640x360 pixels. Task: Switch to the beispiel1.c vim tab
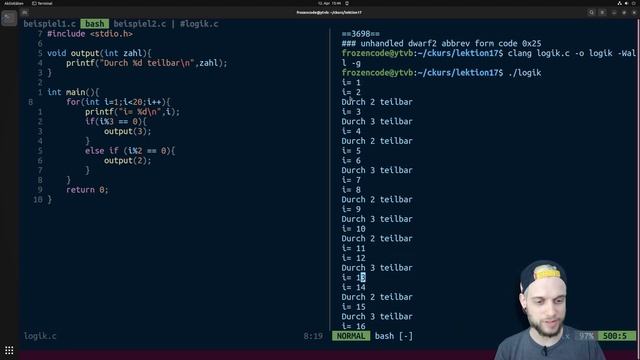coord(49,24)
